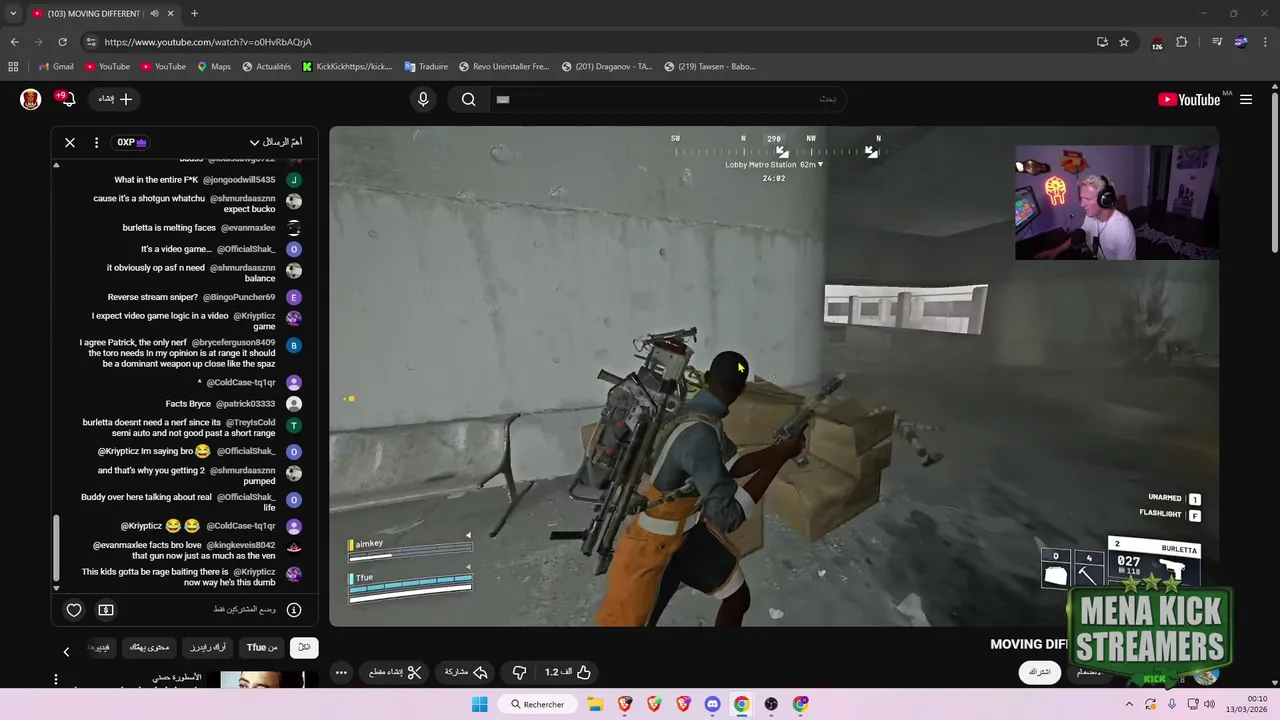Click the create plus button
The image size is (1280, 720).
(115, 99)
